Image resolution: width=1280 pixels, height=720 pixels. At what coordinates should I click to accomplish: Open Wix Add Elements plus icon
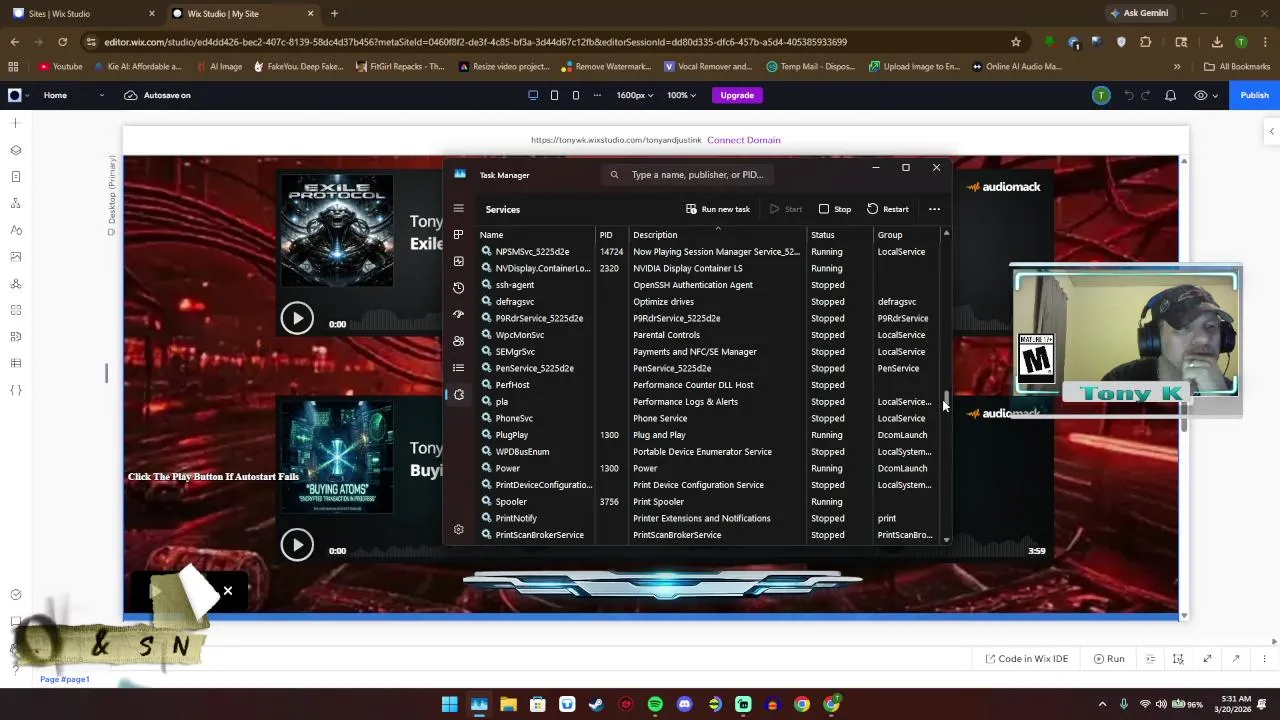point(15,123)
